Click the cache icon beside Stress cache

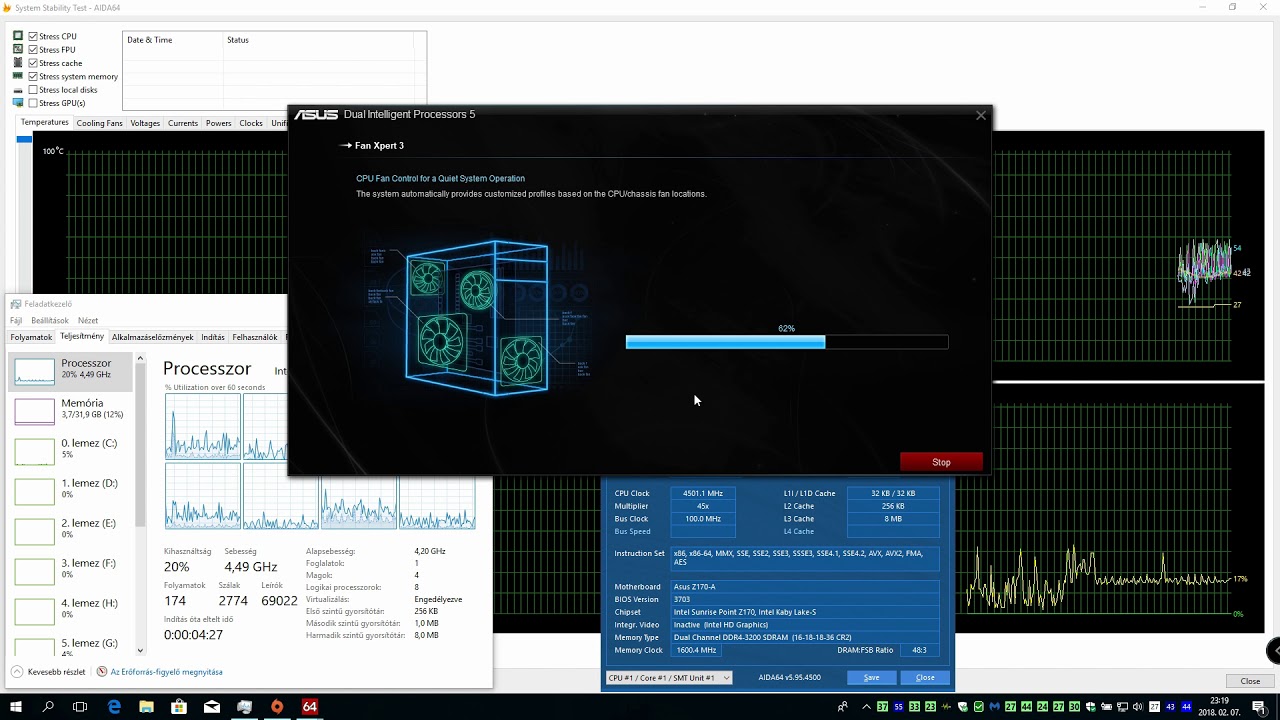click(18, 63)
